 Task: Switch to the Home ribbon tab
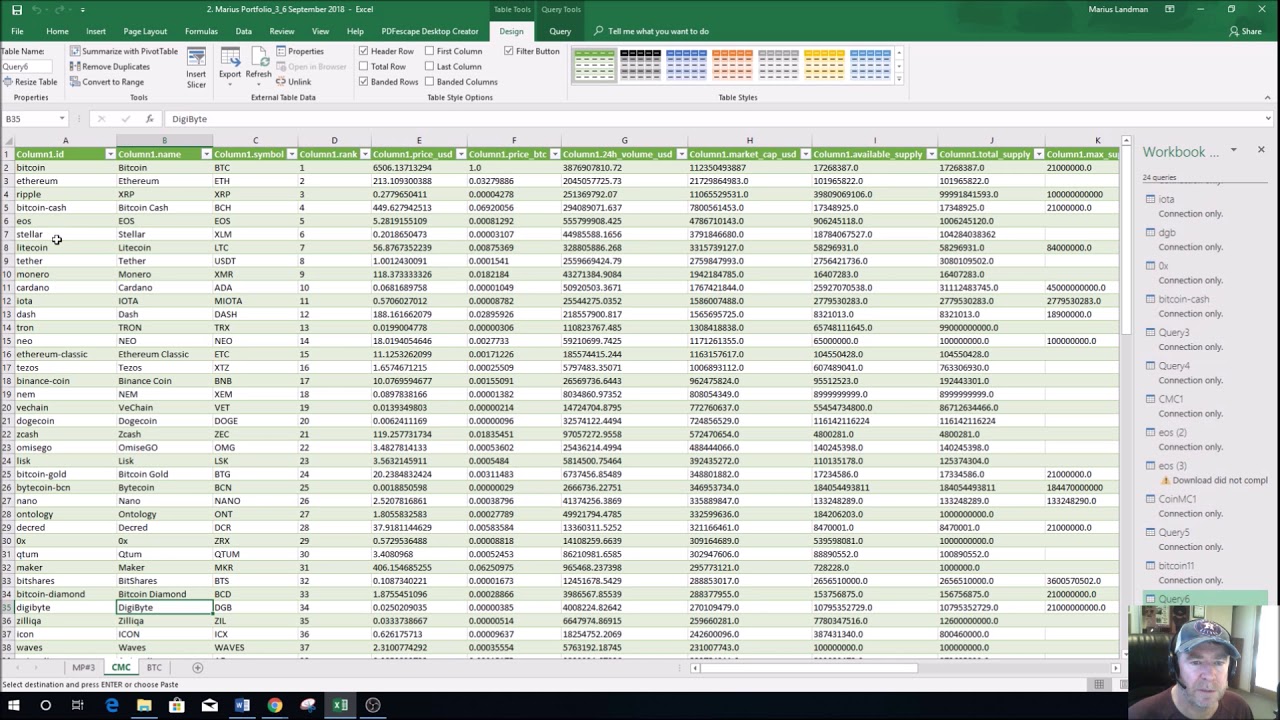tap(57, 31)
